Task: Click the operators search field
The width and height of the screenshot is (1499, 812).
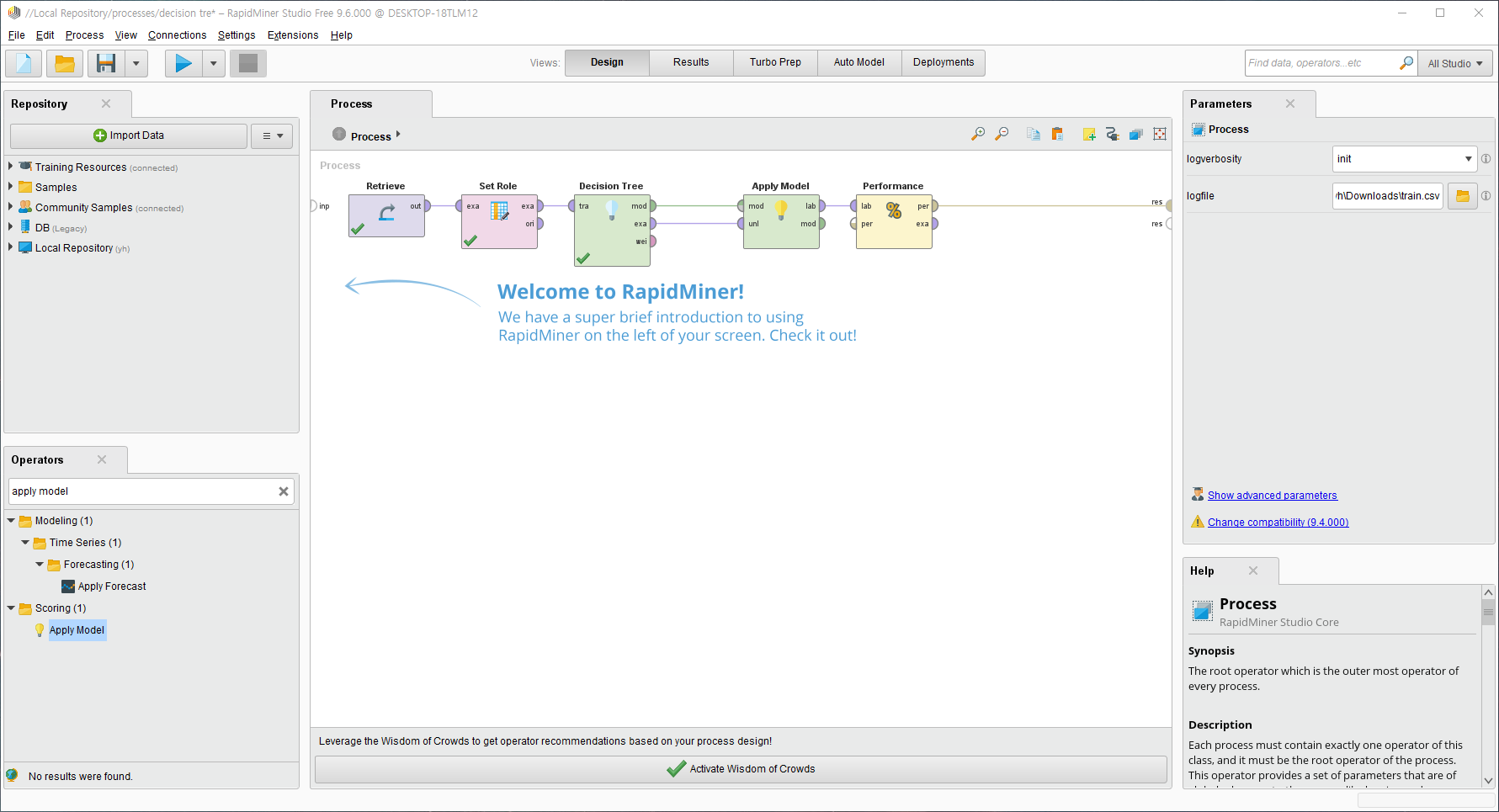Action: 141,491
